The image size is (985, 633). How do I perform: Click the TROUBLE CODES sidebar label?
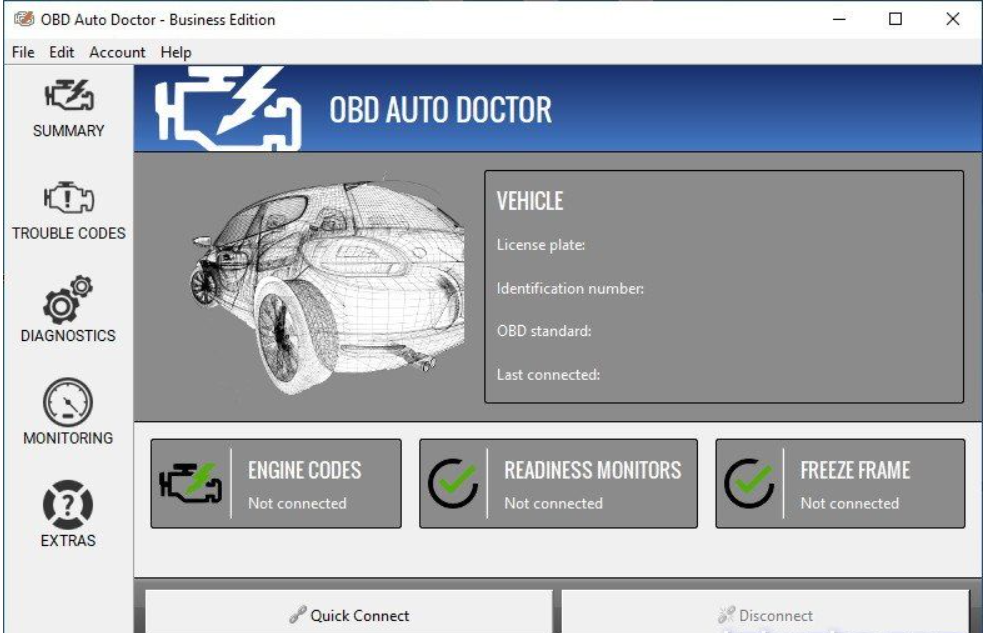tap(68, 233)
